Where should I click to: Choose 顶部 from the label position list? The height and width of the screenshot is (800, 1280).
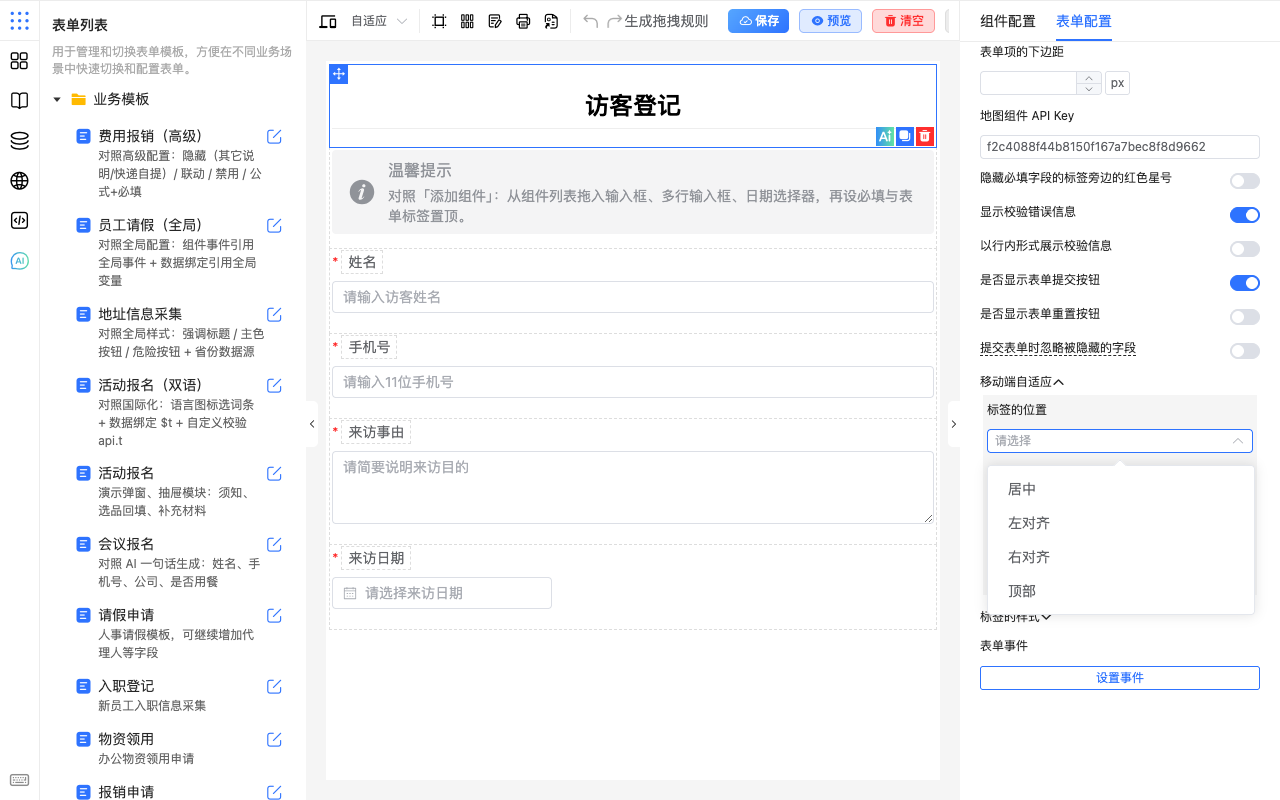pyautogui.click(x=1121, y=591)
